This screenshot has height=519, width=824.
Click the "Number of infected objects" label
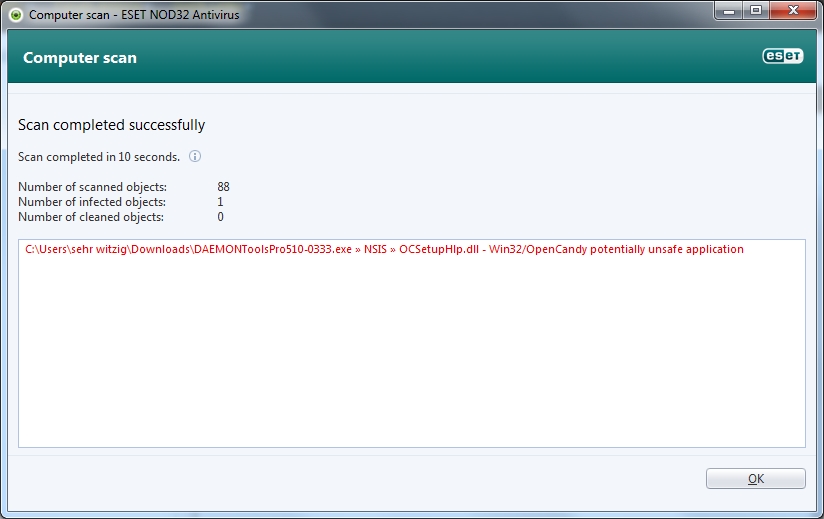click(x=93, y=202)
